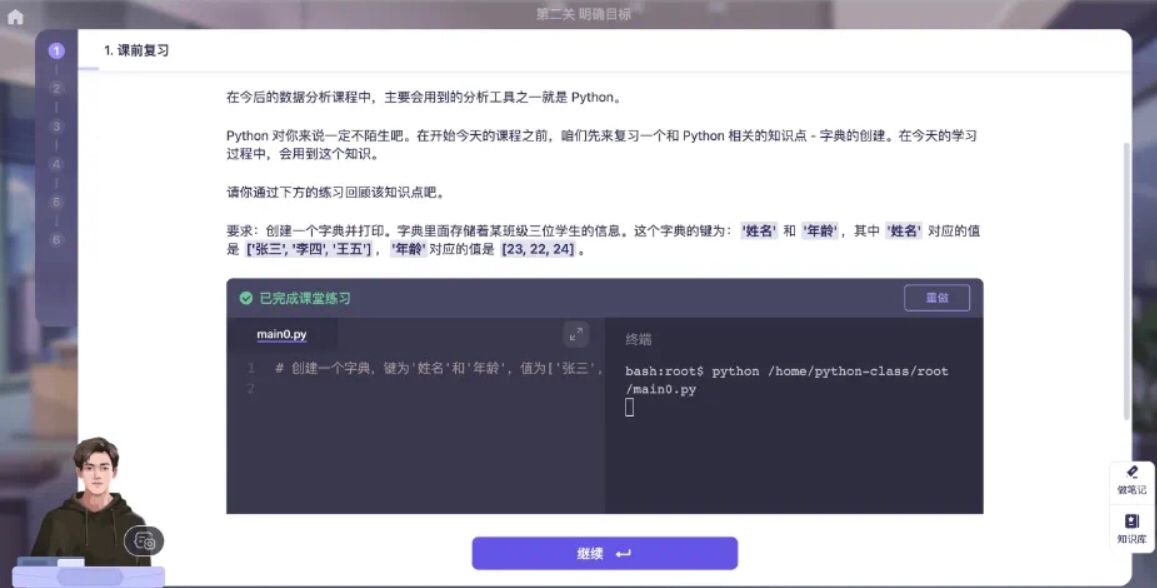Select the camera icon beside the avatar
This screenshot has height=588, width=1157.
pos(144,541)
